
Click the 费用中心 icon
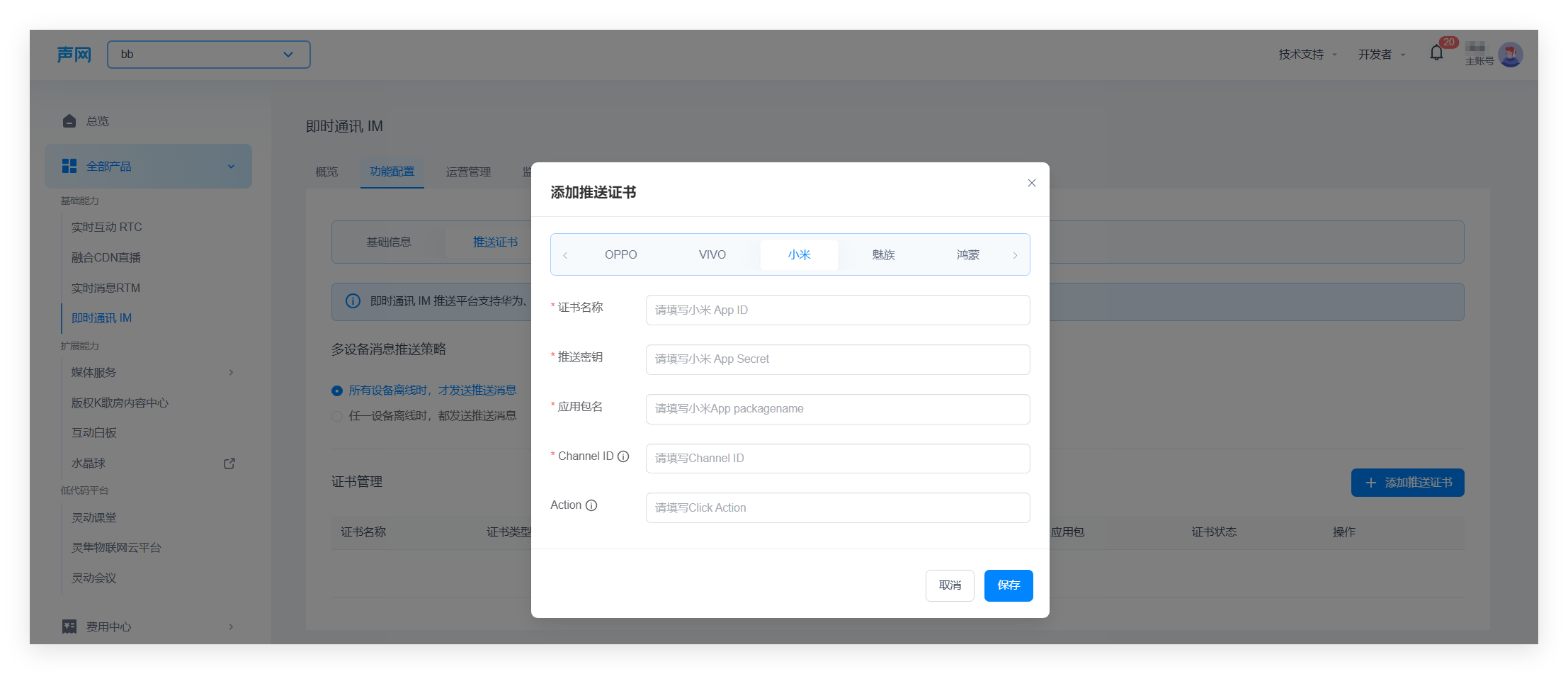(x=69, y=627)
